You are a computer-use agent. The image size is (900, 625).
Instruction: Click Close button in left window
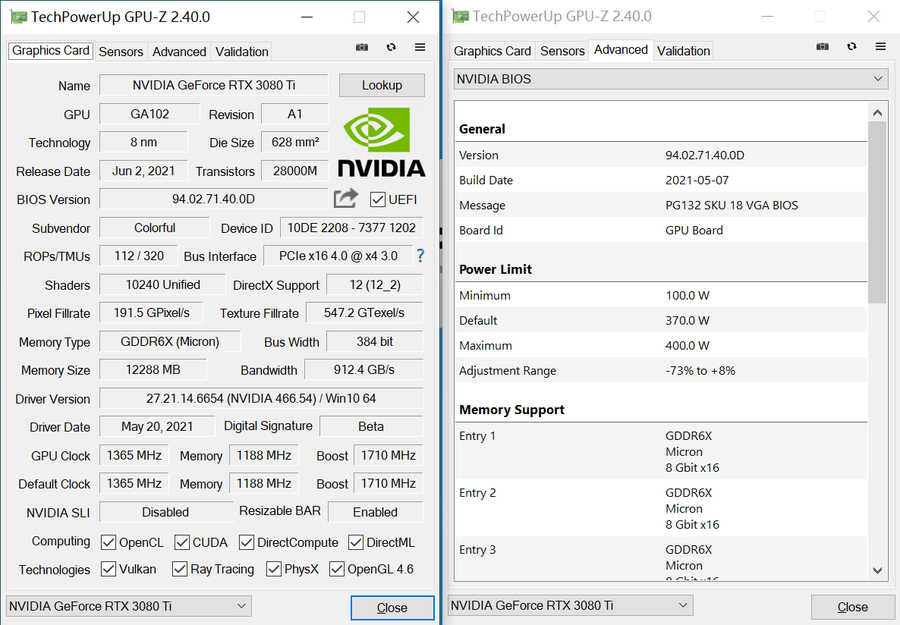(392, 607)
